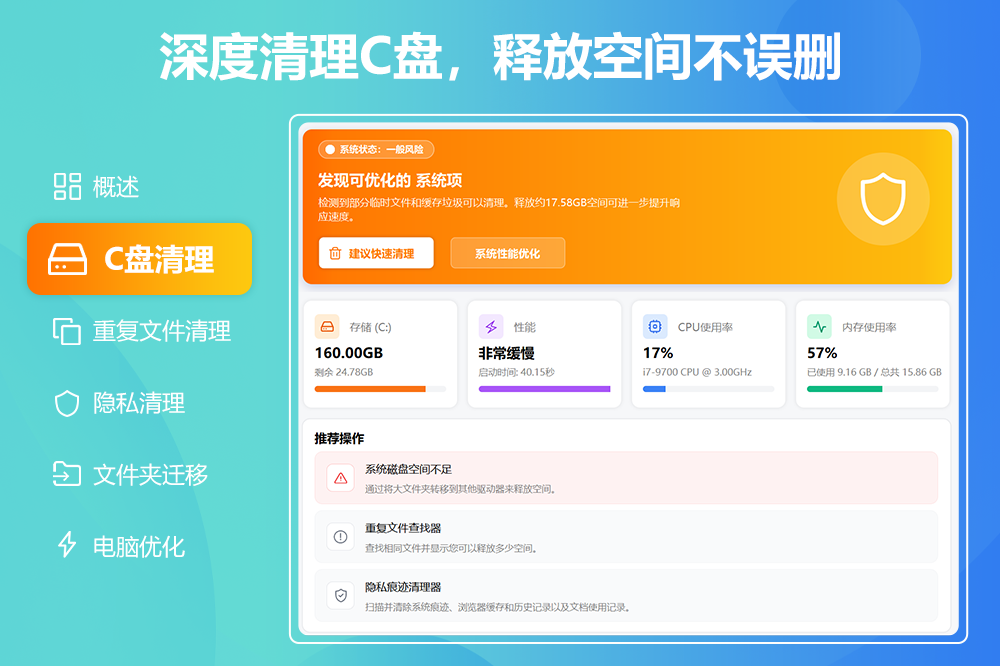Click the 重复文件清理 copy icon

67,331
